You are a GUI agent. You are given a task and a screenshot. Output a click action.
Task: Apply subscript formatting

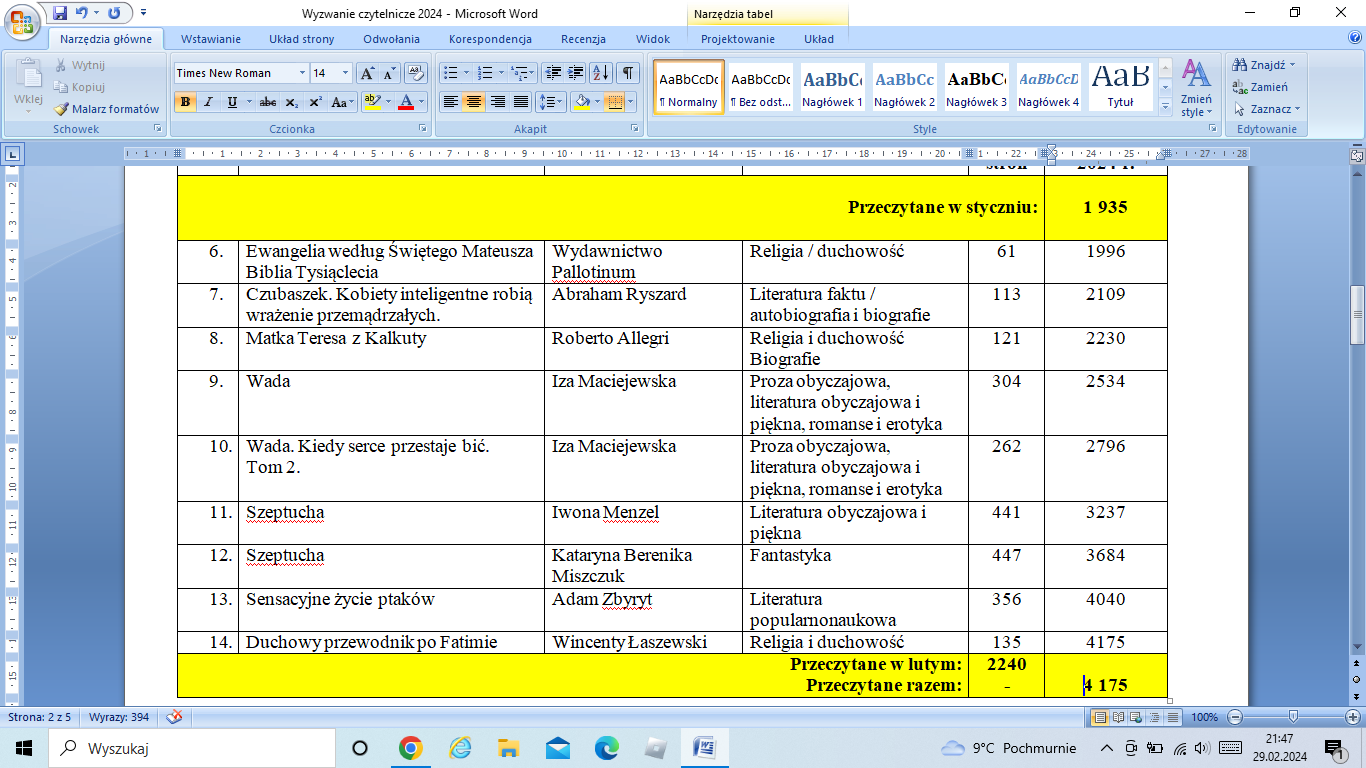click(291, 102)
